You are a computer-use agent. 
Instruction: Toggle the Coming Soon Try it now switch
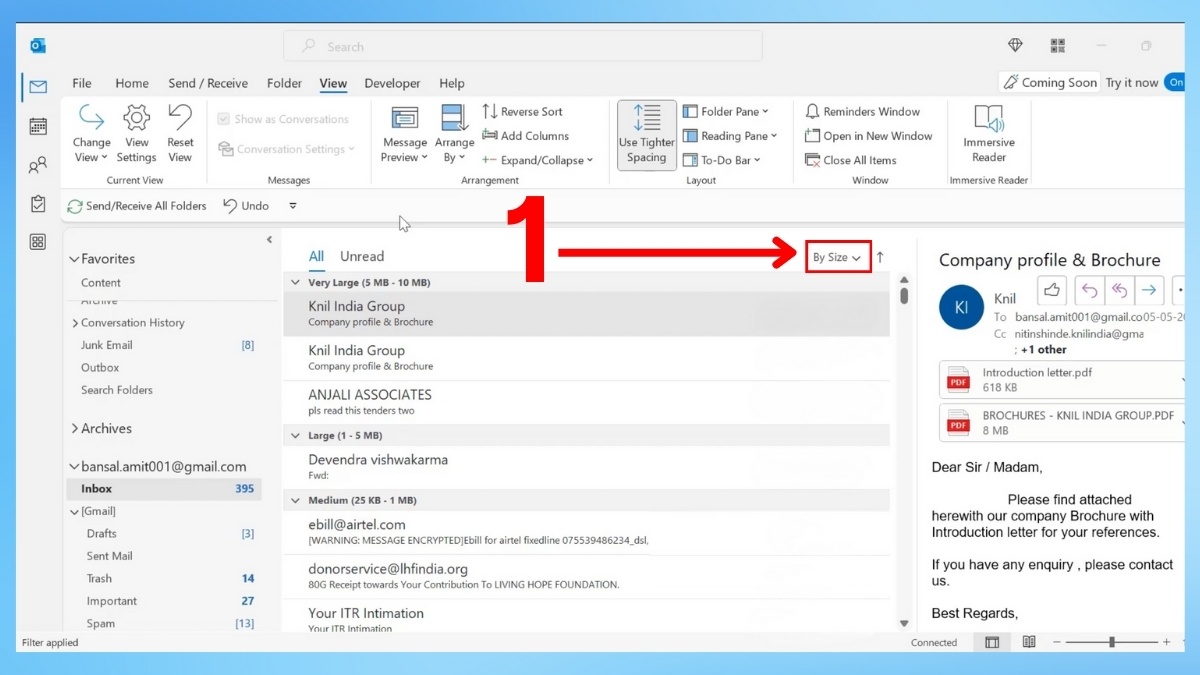[x=1175, y=83]
